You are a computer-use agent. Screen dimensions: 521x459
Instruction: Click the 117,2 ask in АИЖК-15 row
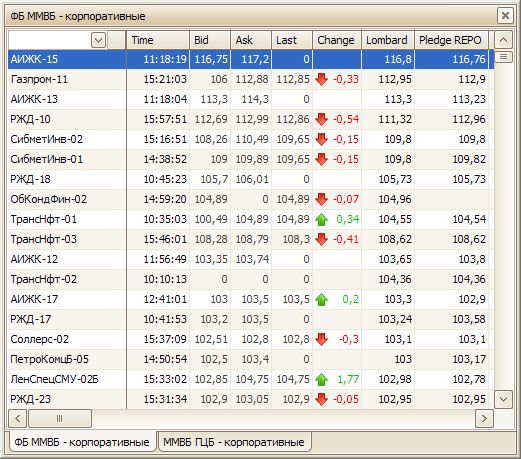pos(255,59)
